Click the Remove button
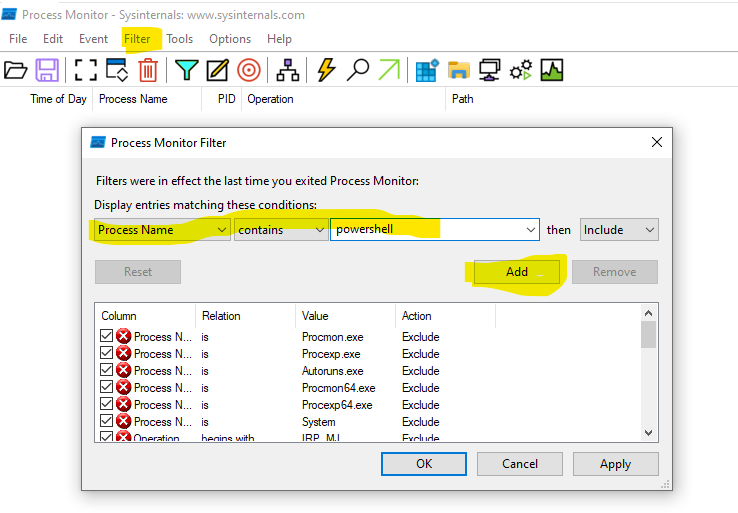 coord(615,272)
